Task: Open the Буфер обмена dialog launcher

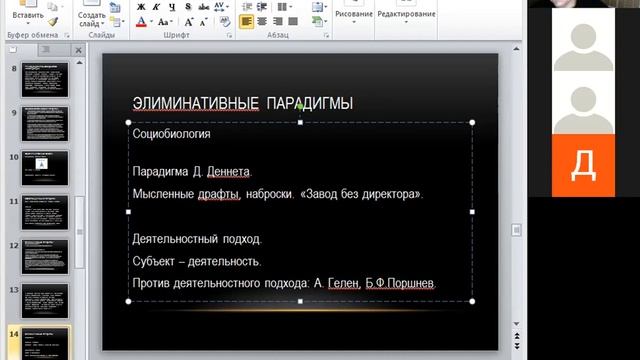Action: tap(67, 36)
